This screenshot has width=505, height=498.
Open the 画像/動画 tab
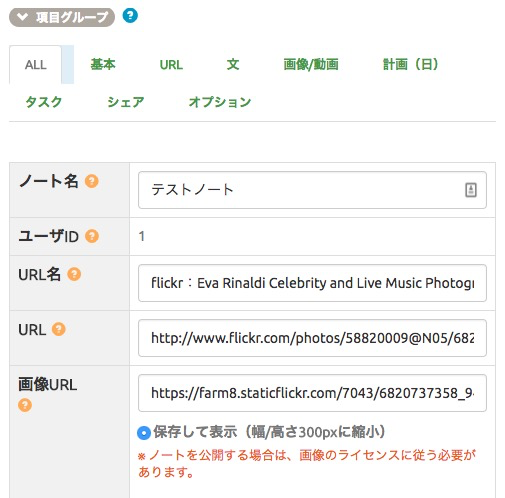click(311, 65)
